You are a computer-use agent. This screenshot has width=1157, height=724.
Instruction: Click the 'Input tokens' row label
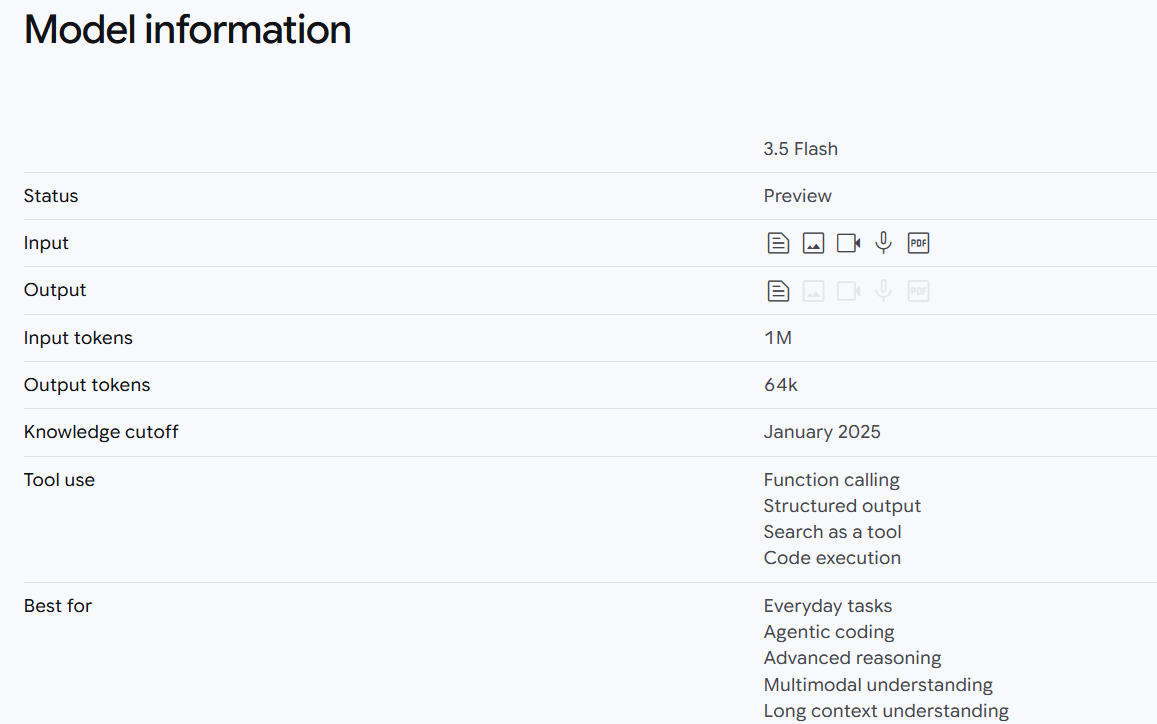click(78, 338)
